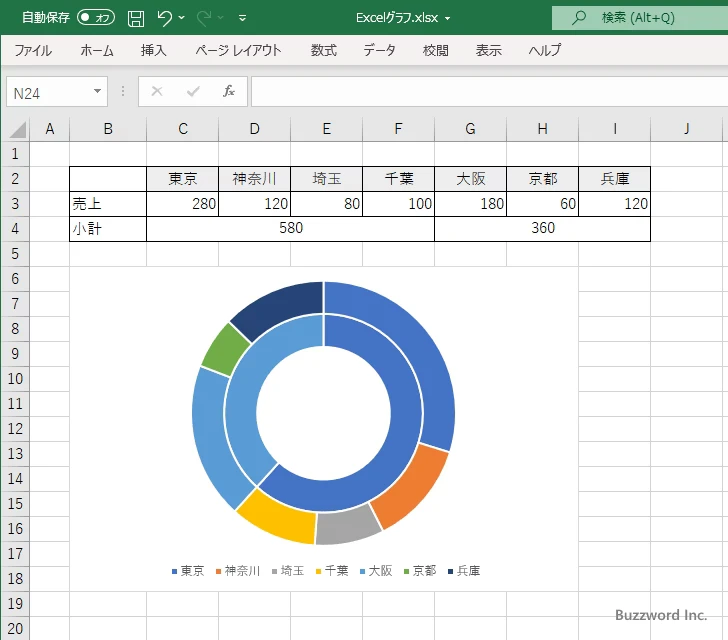Toggle the AutoSave switch
728x640 pixels.
[x=96, y=18]
